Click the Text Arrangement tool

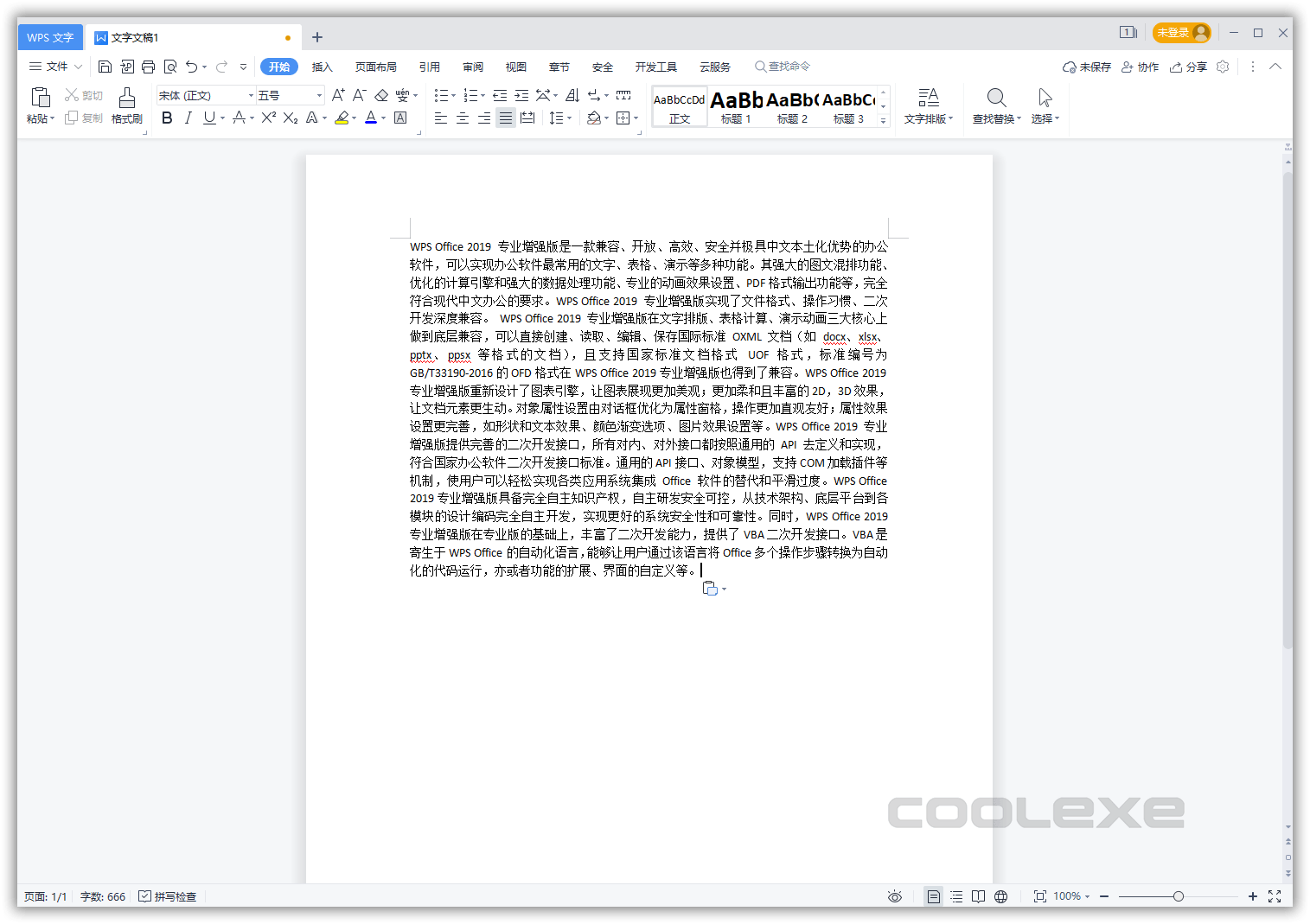click(928, 104)
